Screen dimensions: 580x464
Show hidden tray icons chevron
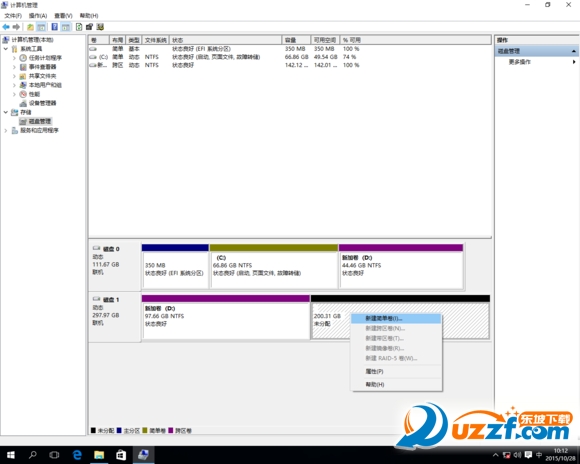(x=496, y=455)
